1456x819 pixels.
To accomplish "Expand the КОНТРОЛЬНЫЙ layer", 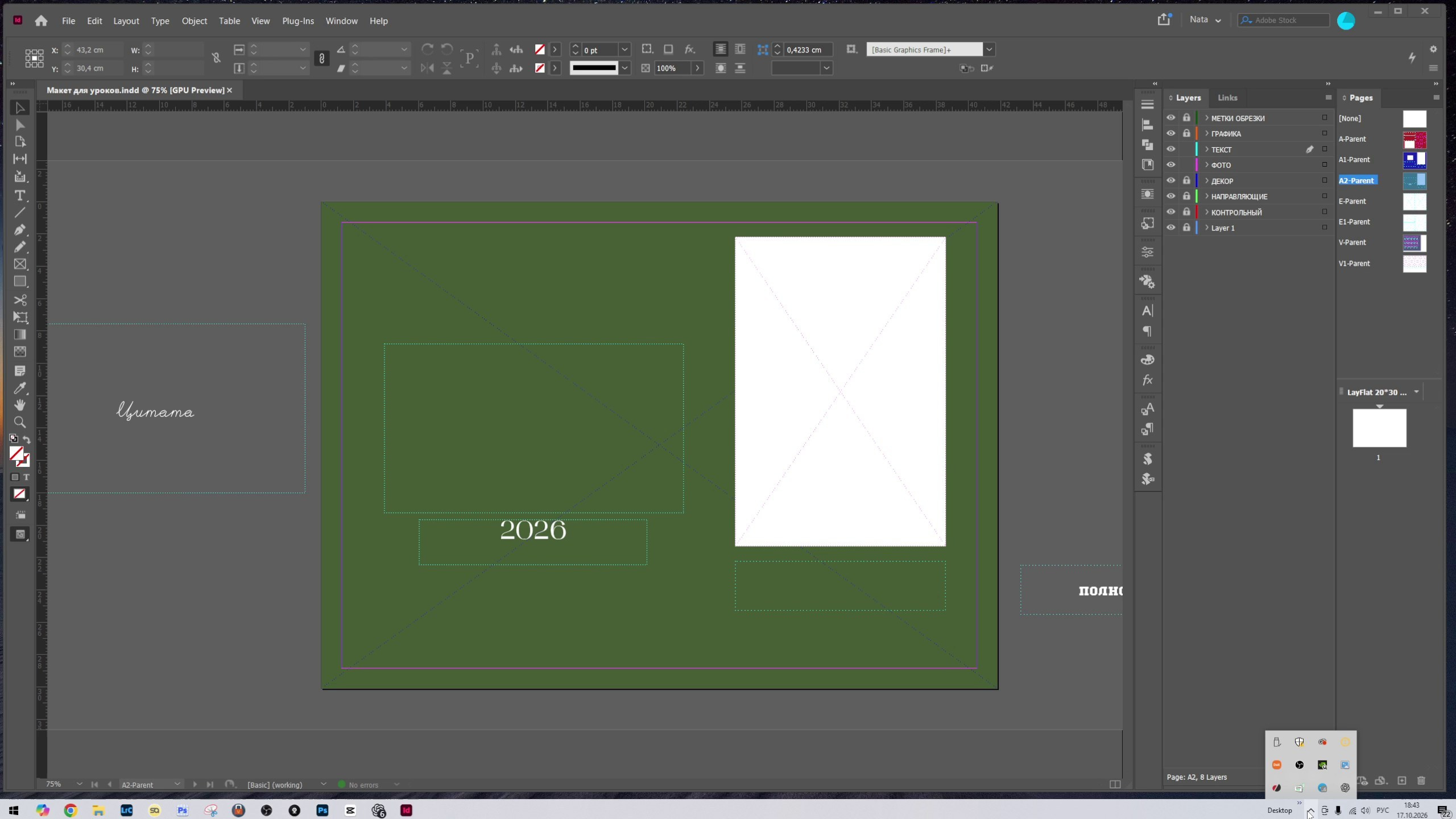I will coord(1206,212).
